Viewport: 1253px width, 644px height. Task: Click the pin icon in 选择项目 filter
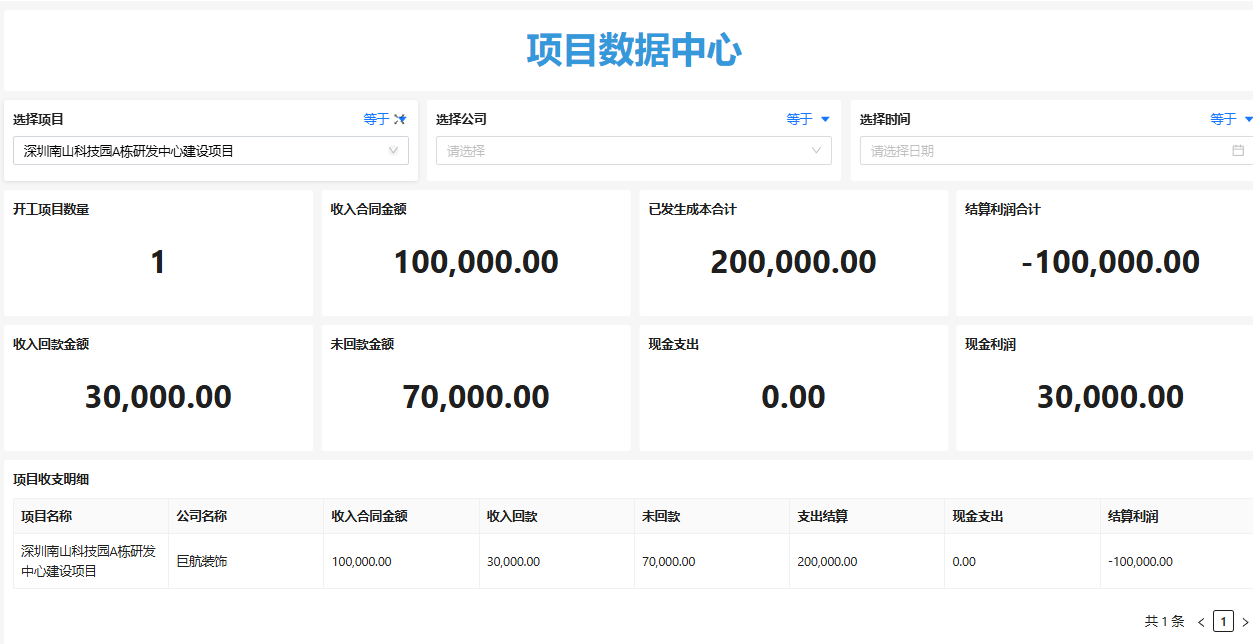pos(400,119)
